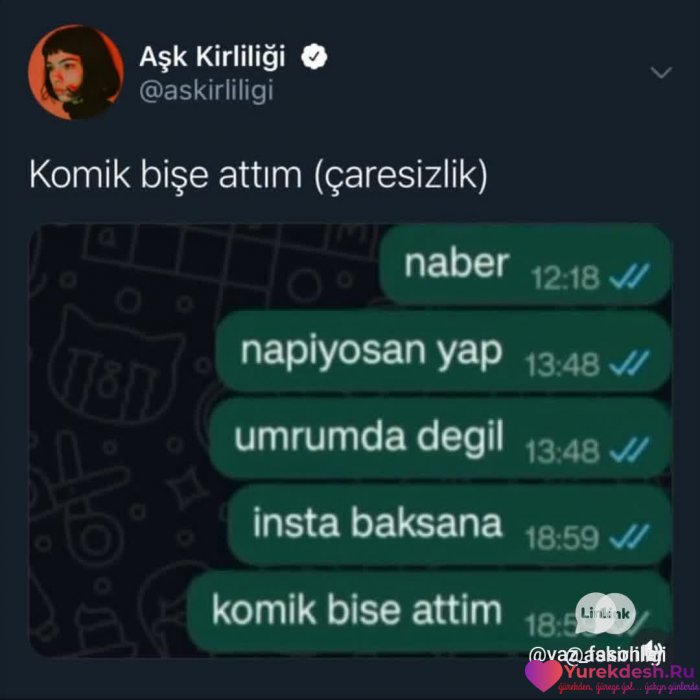Image resolution: width=700 pixels, height=700 pixels.
Task: Click the Aşk Kirliliği display name
Action: click(212, 57)
